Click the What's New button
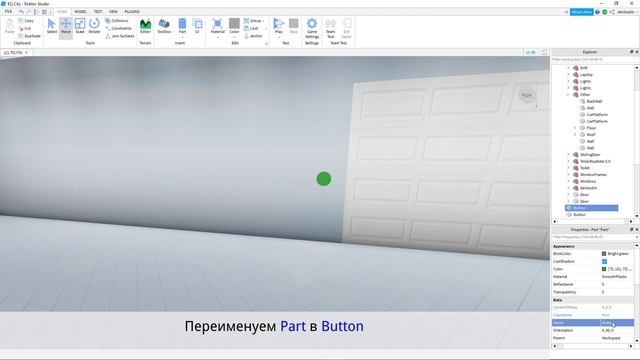The width and height of the screenshot is (640, 360). [x=582, y=12]
